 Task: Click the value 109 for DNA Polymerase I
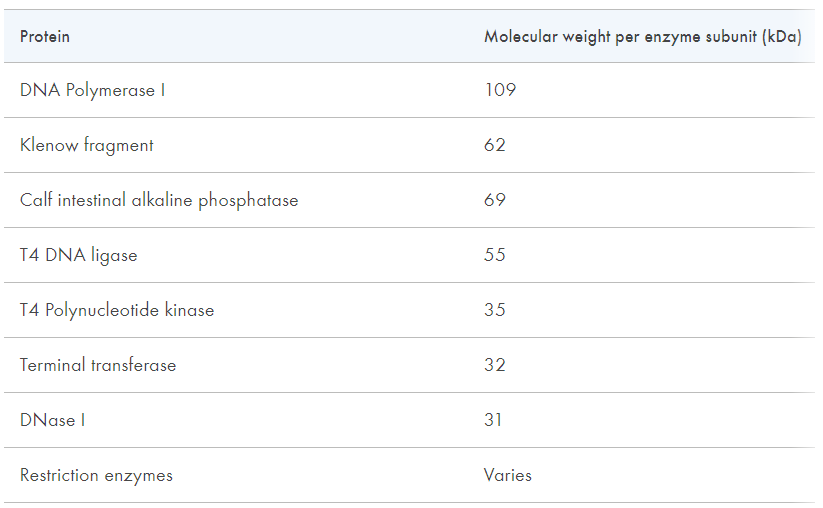[x=500, y=90]
